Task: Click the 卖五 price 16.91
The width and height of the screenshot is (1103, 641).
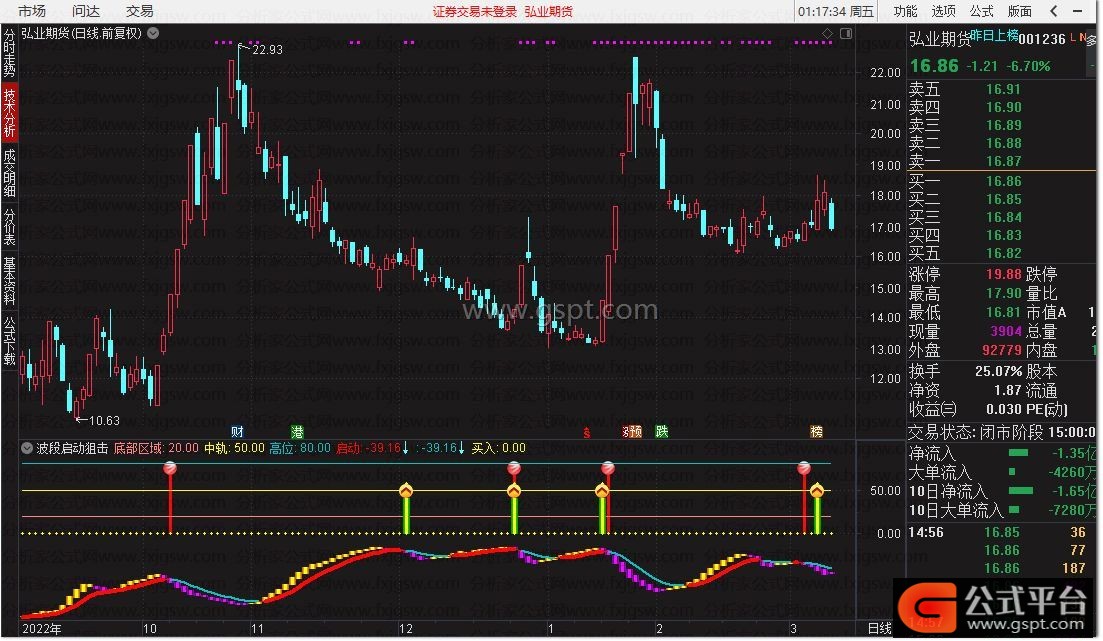Action: pos(1003,89)
